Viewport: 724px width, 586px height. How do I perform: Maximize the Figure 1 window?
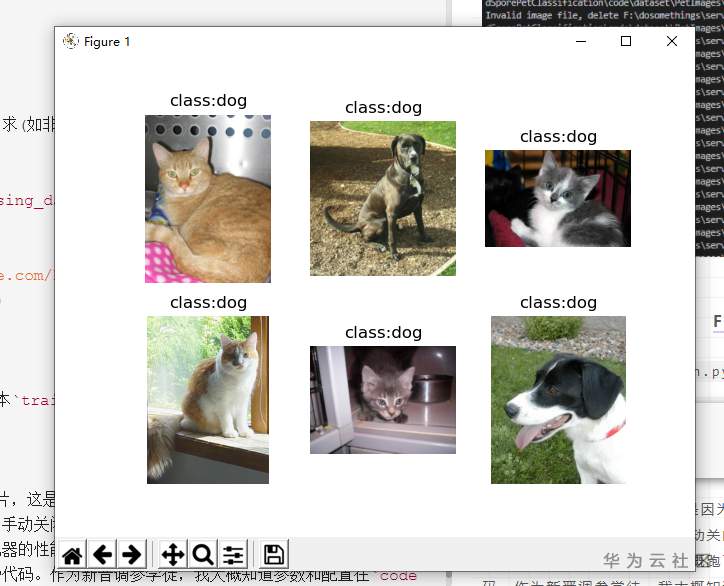click(626, 42)
